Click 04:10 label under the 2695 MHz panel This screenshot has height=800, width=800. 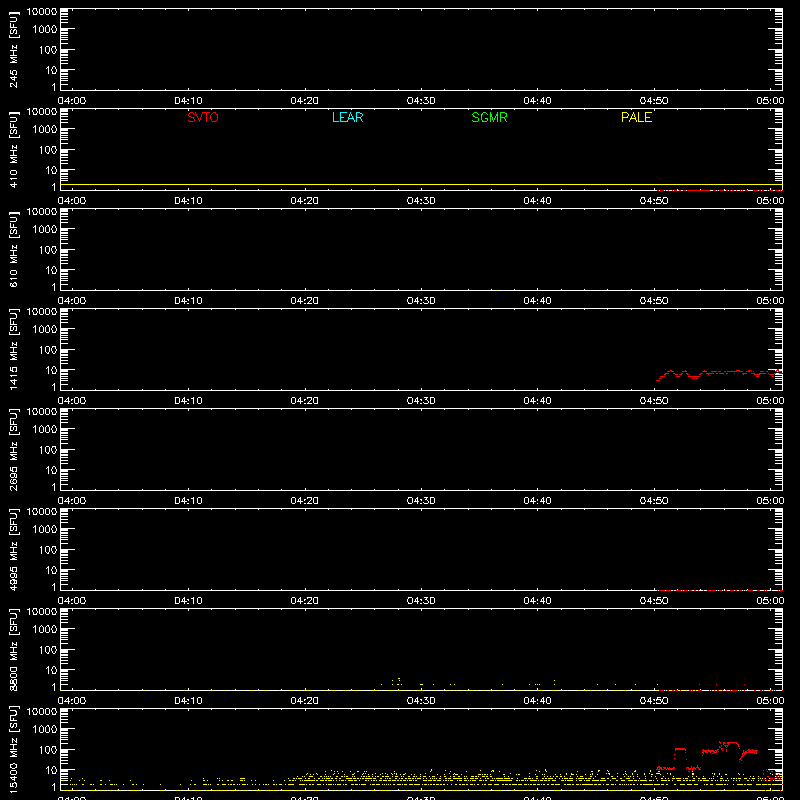[188, 501]
